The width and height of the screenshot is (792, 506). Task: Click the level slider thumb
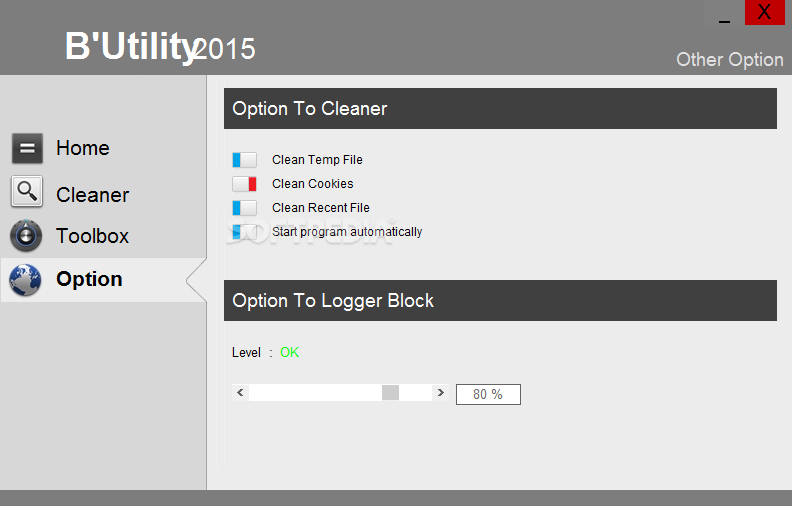point(390,393)
